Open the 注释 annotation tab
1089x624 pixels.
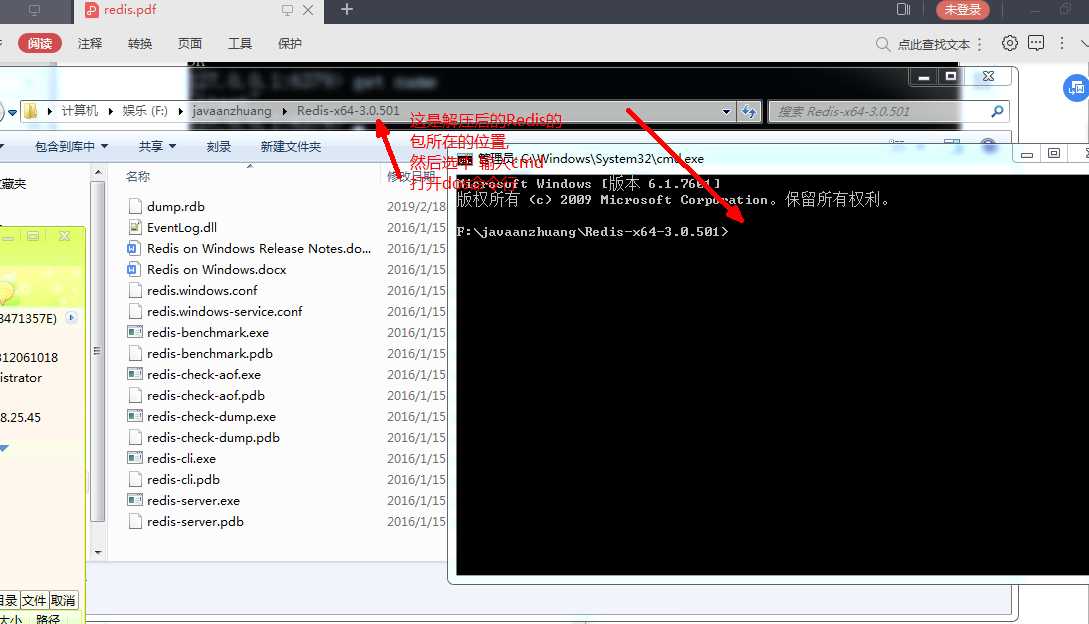pyautogui.click(x=90, y=43)
